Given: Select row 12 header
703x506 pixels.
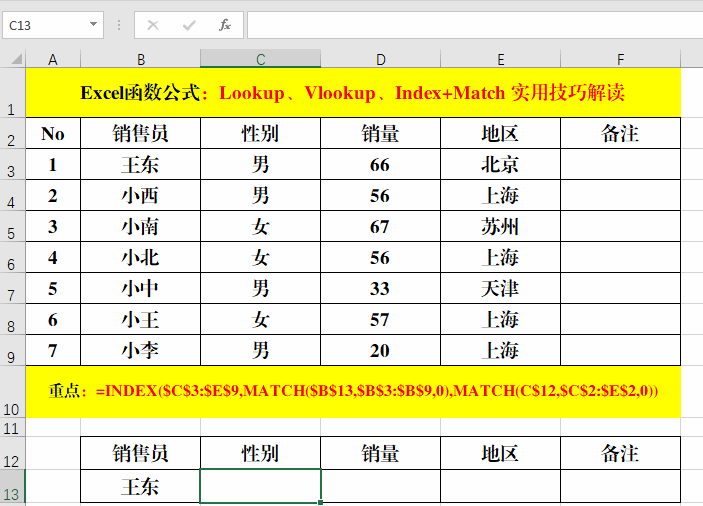Looking at the screenshot, I should pos(13,453).
